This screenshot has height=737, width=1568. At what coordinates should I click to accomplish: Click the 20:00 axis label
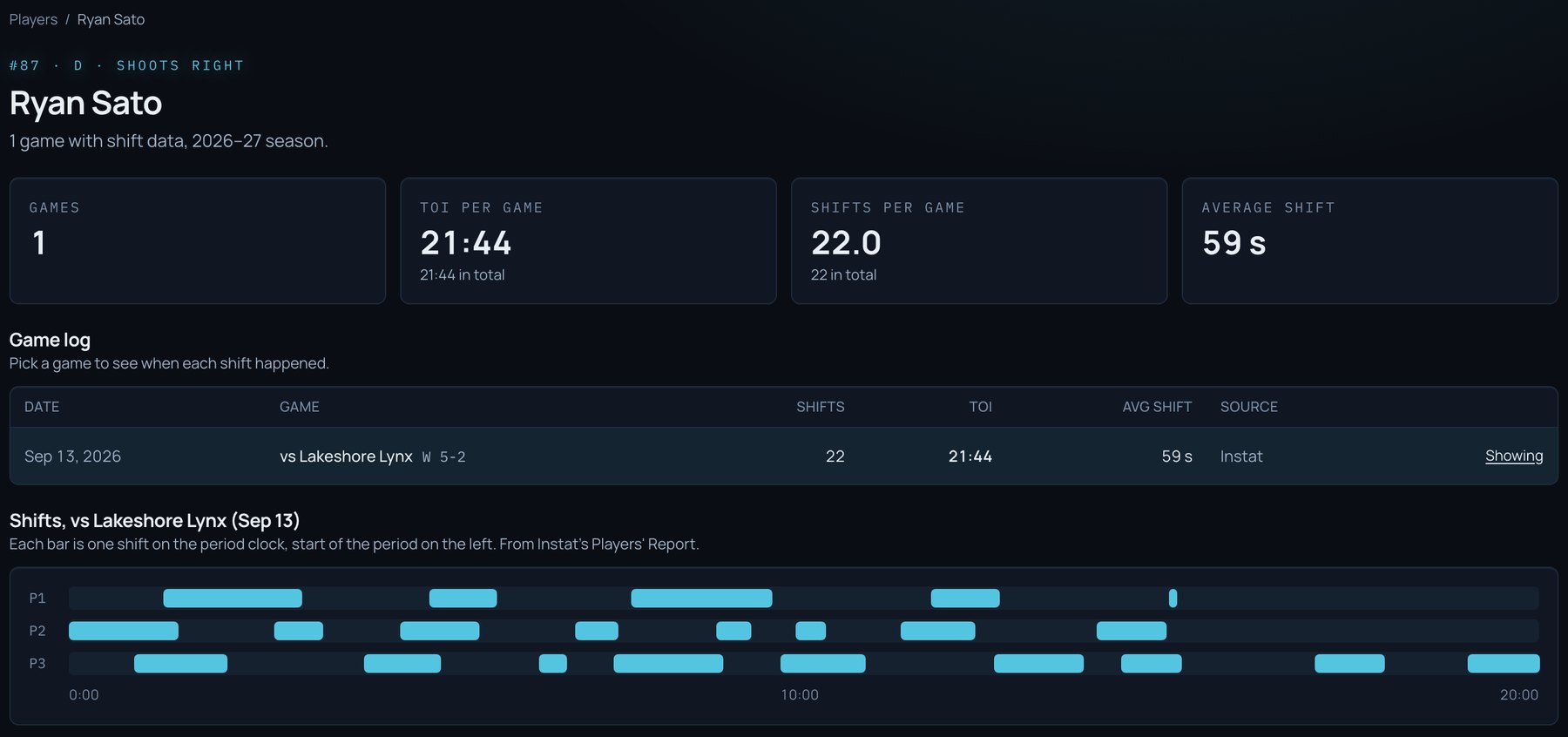[x=1519, y=695]
